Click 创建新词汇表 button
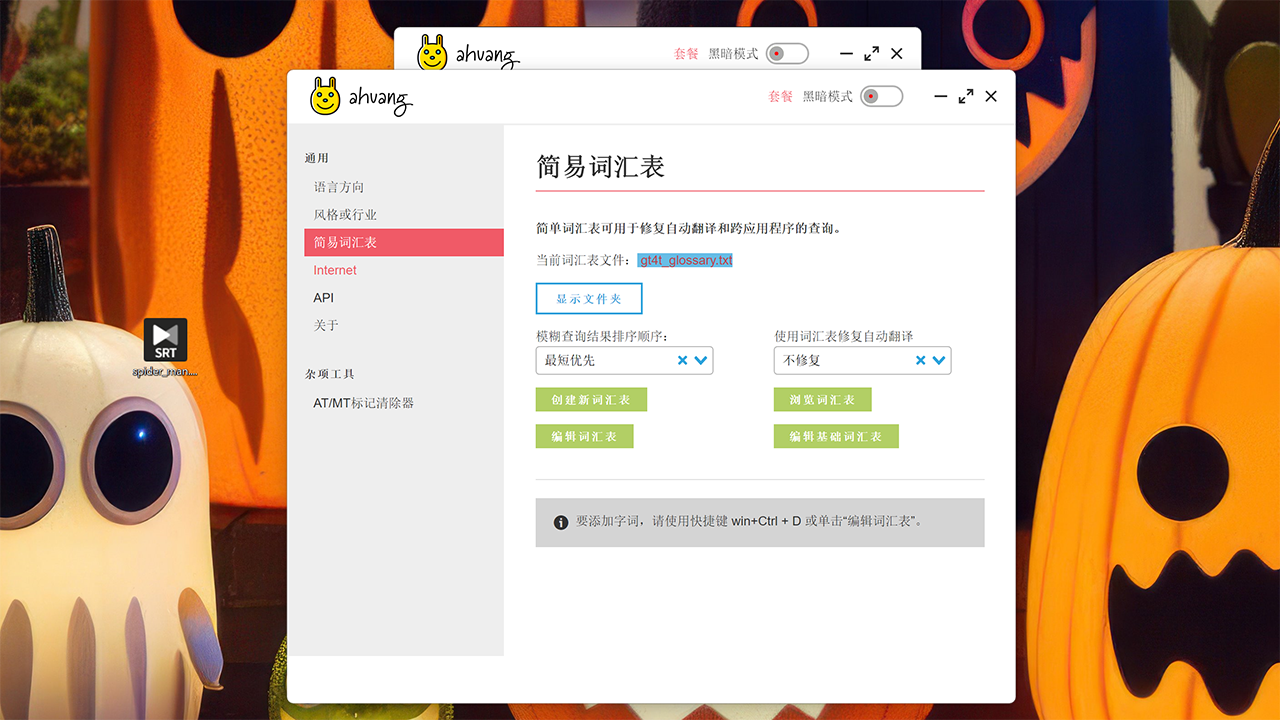Viewport: 1280px width, 720px height. pyautogui.click(x=591, y=400)
